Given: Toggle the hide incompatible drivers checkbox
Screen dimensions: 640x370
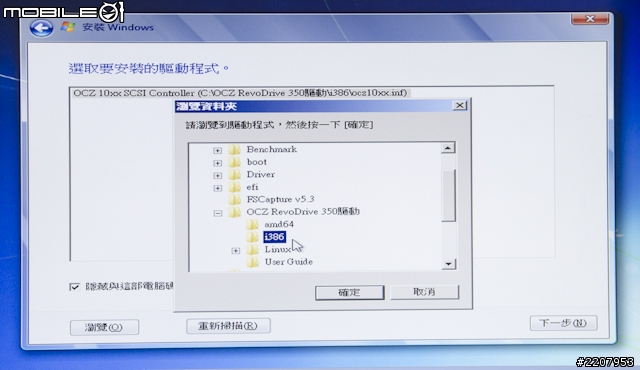Looking at the screenshot, I should (x=74, y=287).
